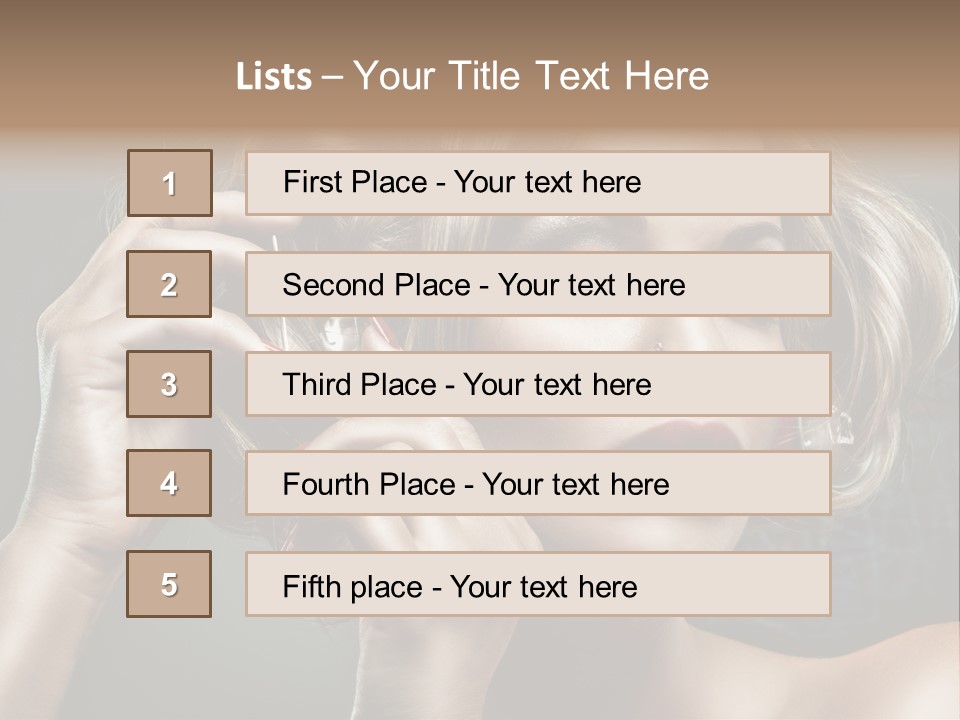960x720 pixels.
Task: Select the number 2 square
Action: coord(169,285)
